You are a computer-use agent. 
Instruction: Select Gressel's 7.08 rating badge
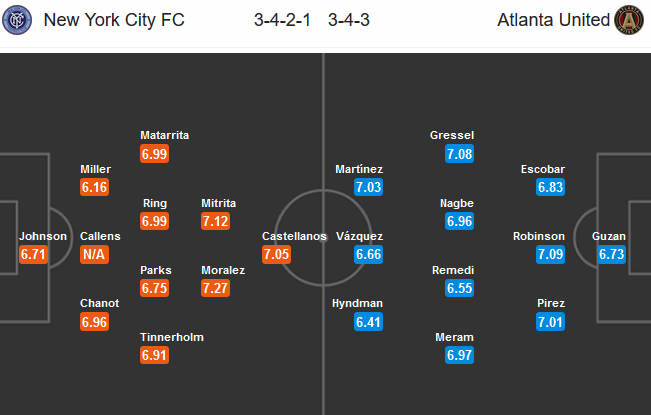(x=460, y=153)
